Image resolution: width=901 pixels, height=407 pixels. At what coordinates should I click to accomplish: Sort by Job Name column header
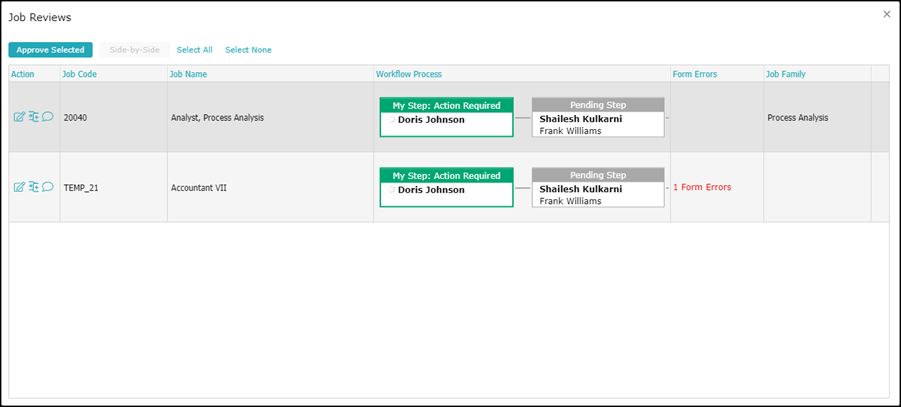[x=189, y=74]
